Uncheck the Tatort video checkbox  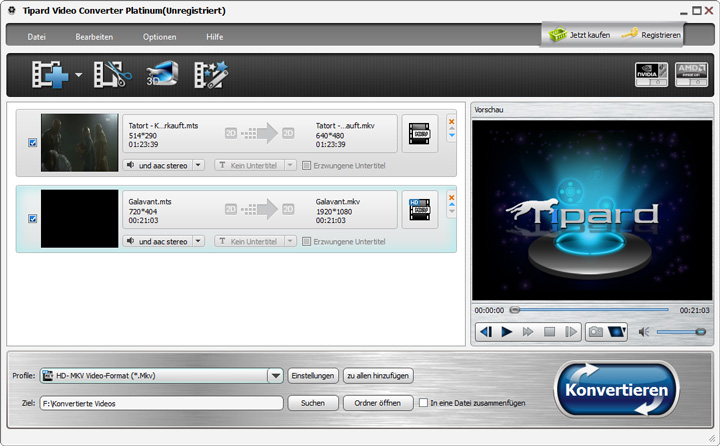(x=33, y=143)
